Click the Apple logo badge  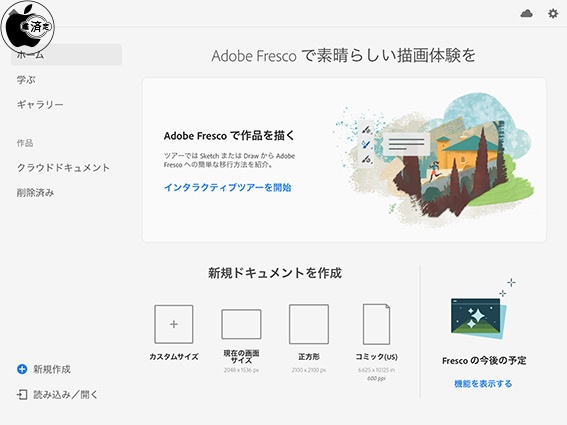(x=28, y=27)
